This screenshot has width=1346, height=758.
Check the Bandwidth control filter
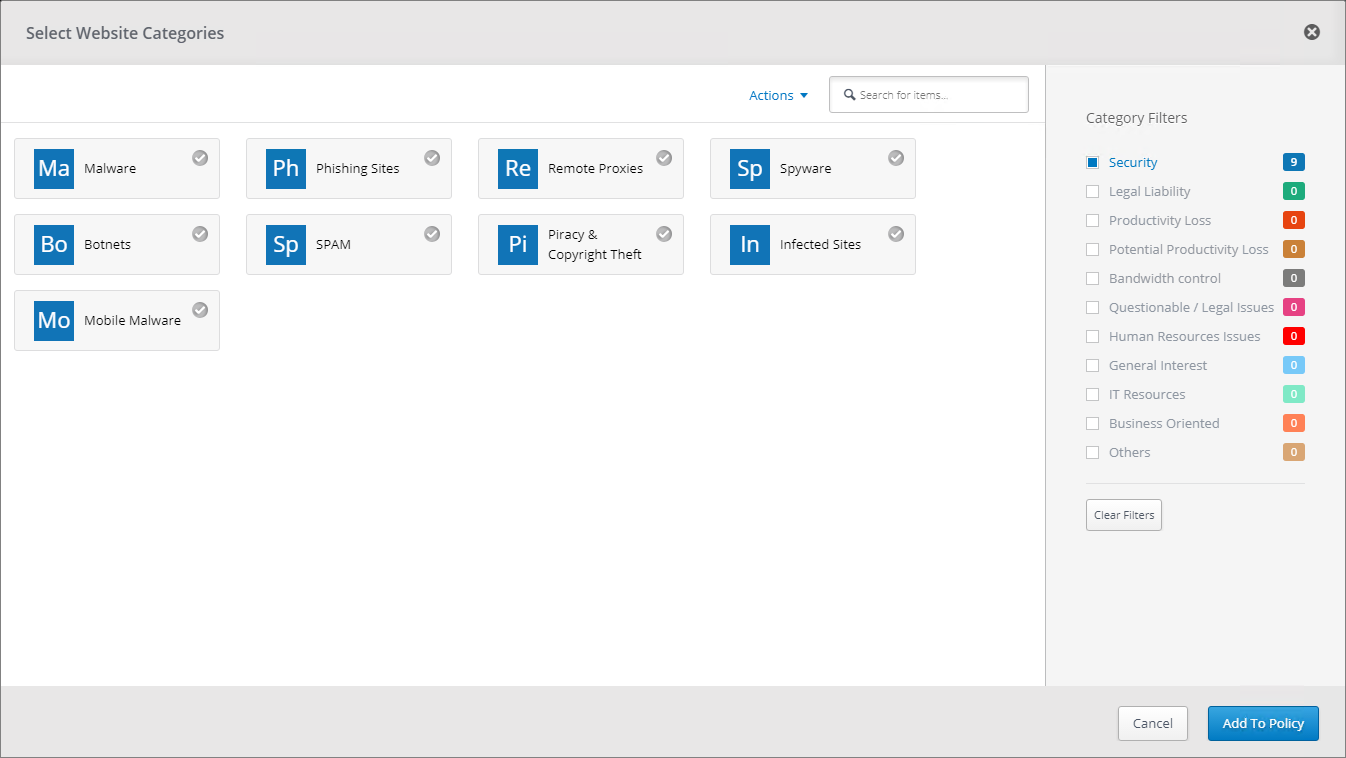tap(1093, 278)
